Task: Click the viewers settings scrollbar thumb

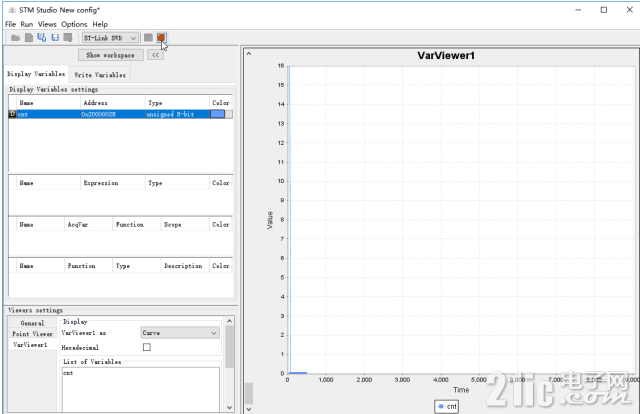Action: (x=229, y=346)
